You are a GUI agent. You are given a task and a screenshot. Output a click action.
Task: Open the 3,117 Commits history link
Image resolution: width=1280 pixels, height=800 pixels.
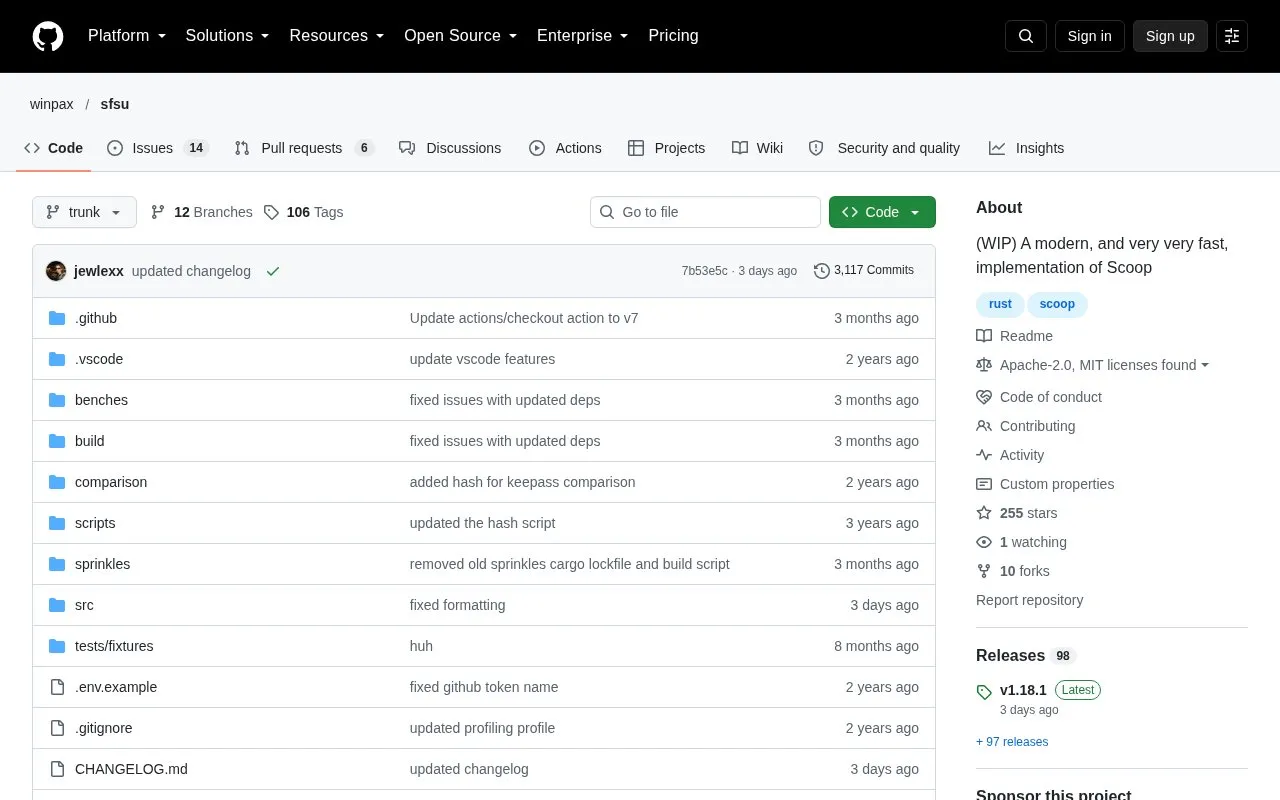click(x=864, y=271)
